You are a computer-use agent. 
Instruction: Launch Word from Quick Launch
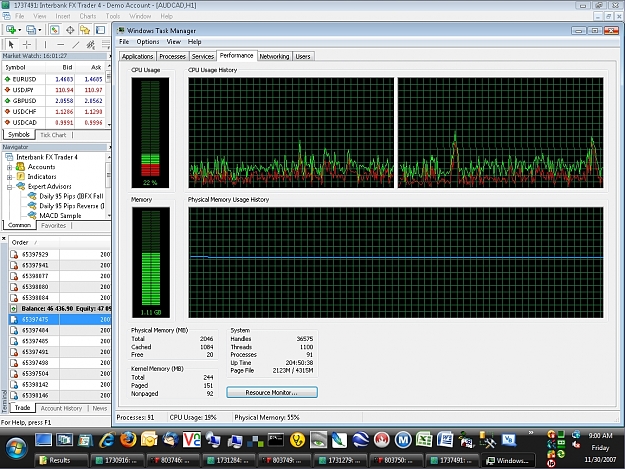coord(445,440)
